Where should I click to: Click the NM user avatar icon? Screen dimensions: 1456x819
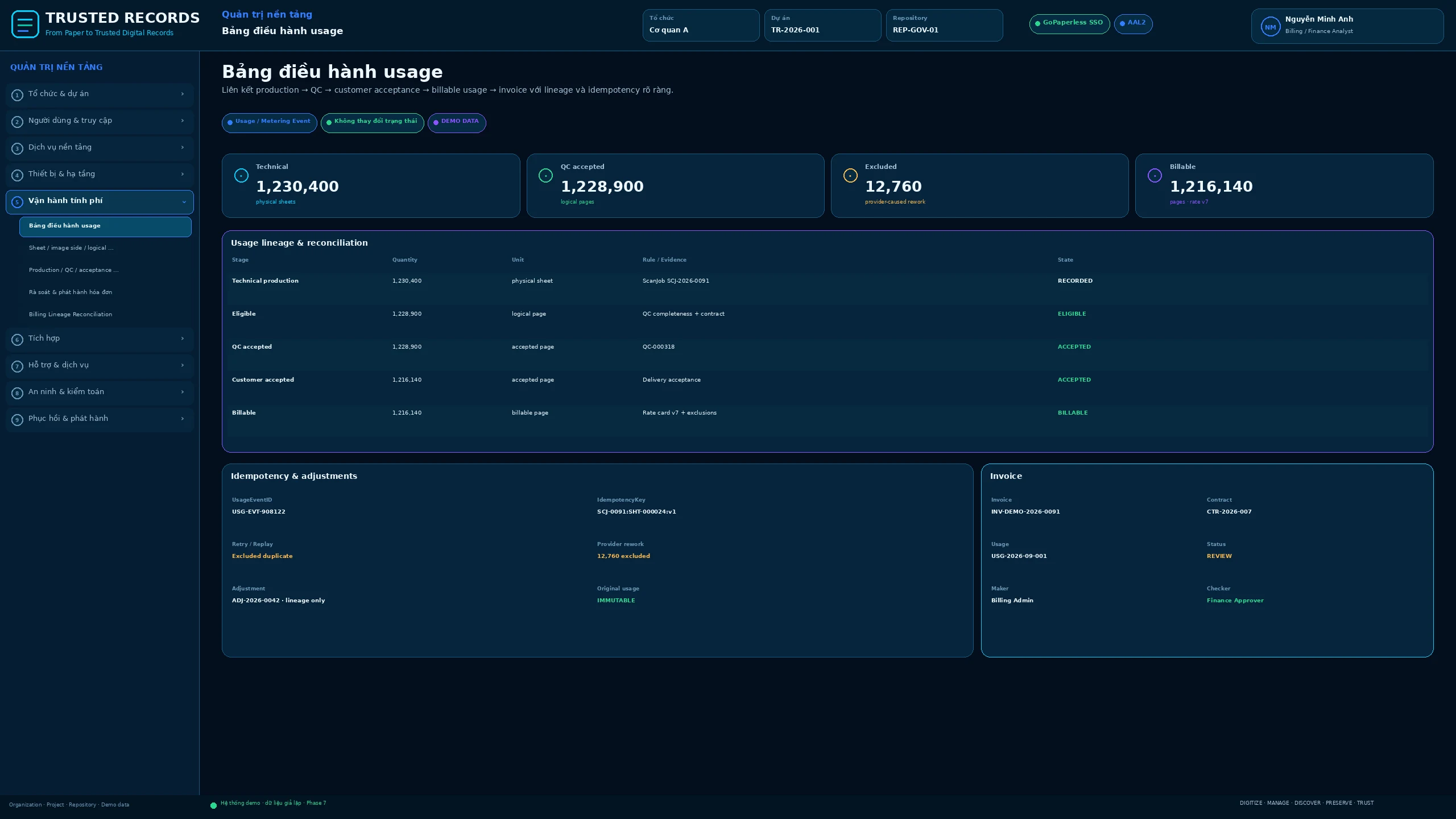(1270, 27)
